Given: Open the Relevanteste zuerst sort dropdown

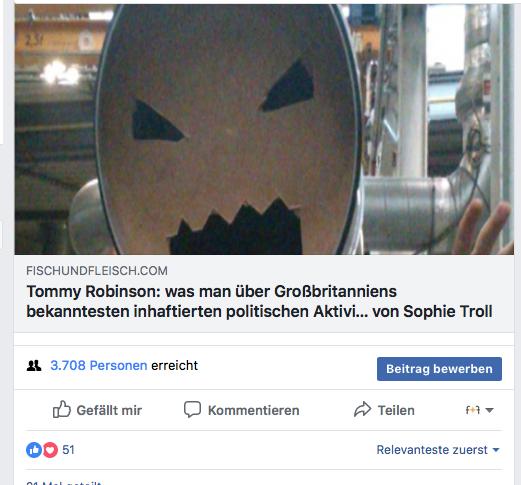Looking at the screenshot, I should click(x=438, y=450).
